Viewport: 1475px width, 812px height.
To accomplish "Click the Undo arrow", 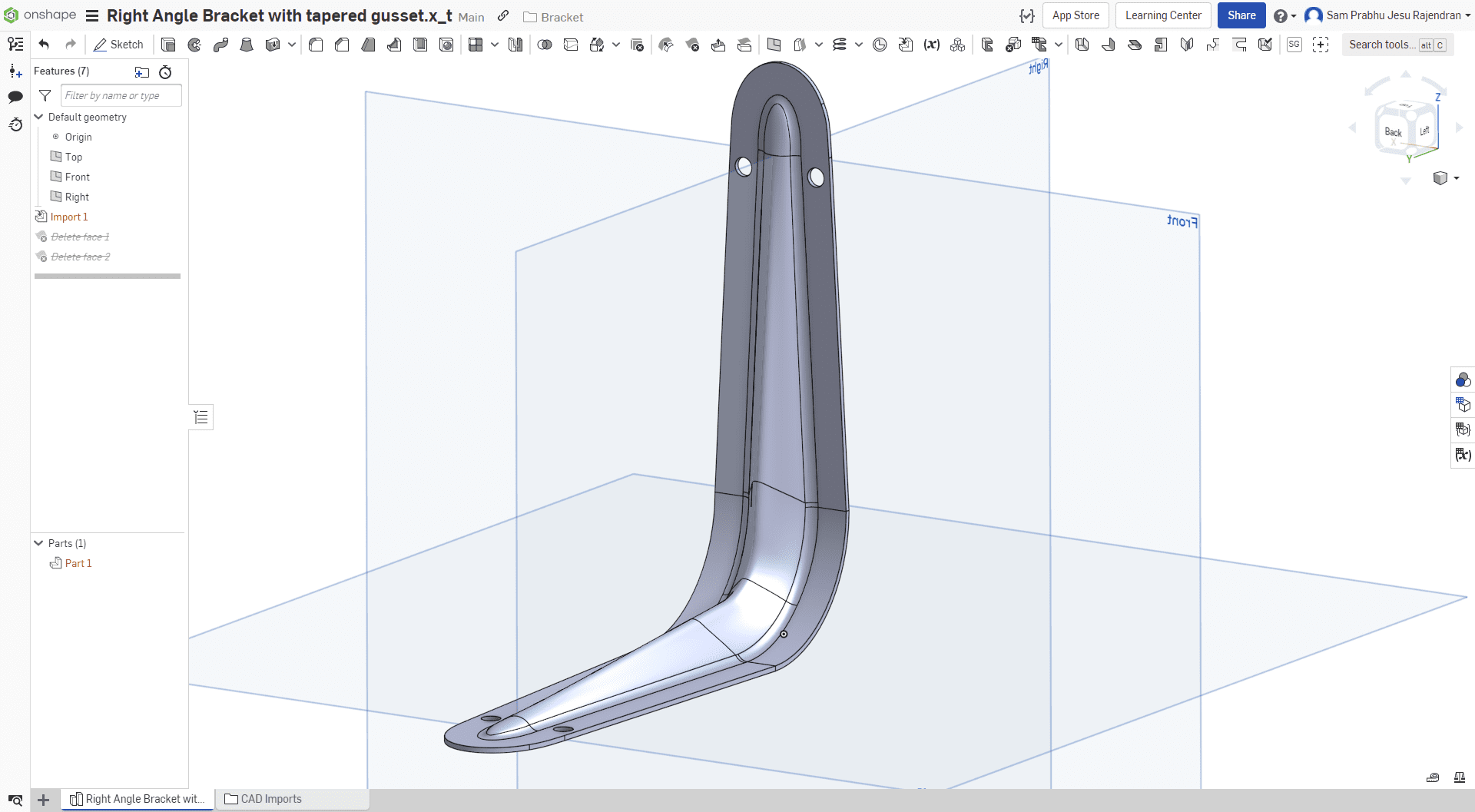I will pyautogui.click(x=44, y=45).
